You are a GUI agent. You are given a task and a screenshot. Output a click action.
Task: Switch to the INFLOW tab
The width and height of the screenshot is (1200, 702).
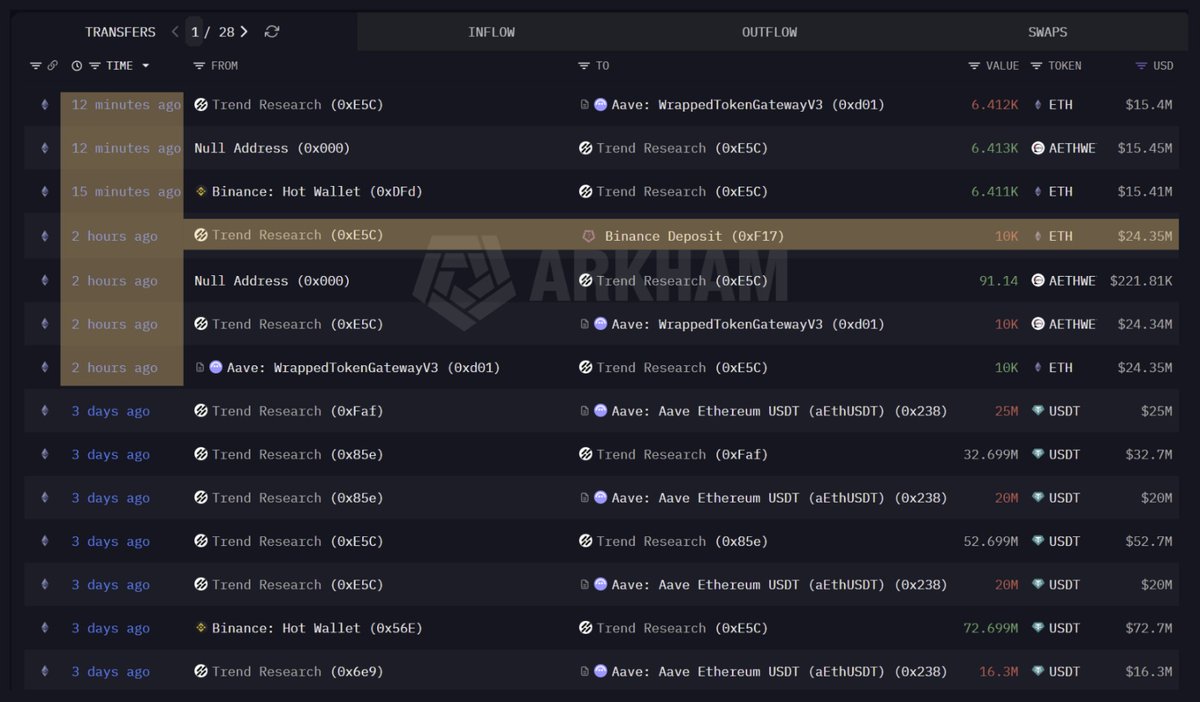pyautogui.click(x=491, y=32)
